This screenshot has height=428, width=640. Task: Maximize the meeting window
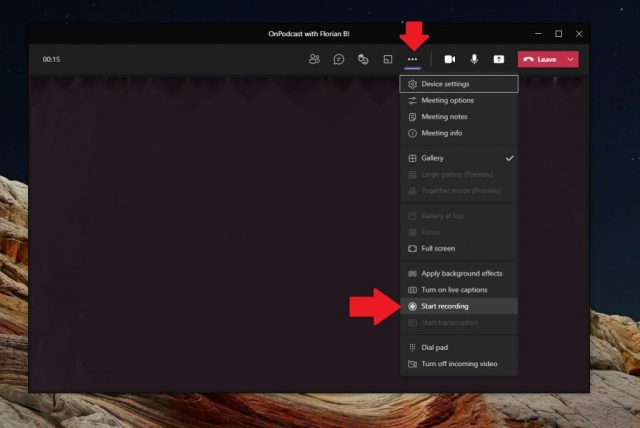click(558, 34)
